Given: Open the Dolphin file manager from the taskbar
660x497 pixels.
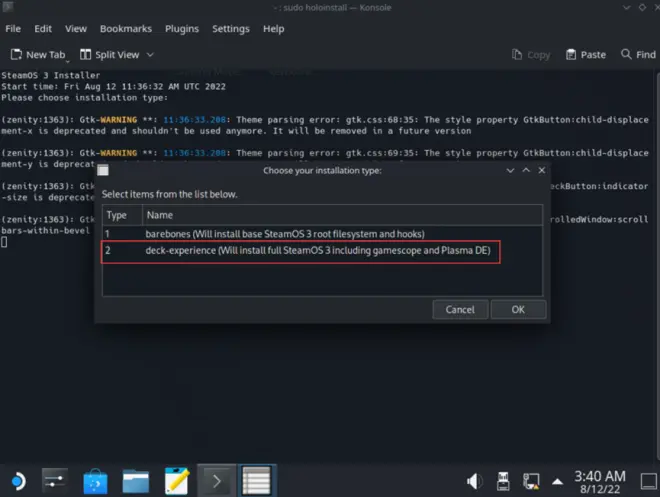Looking at the screenshot, I should [136, 481].
